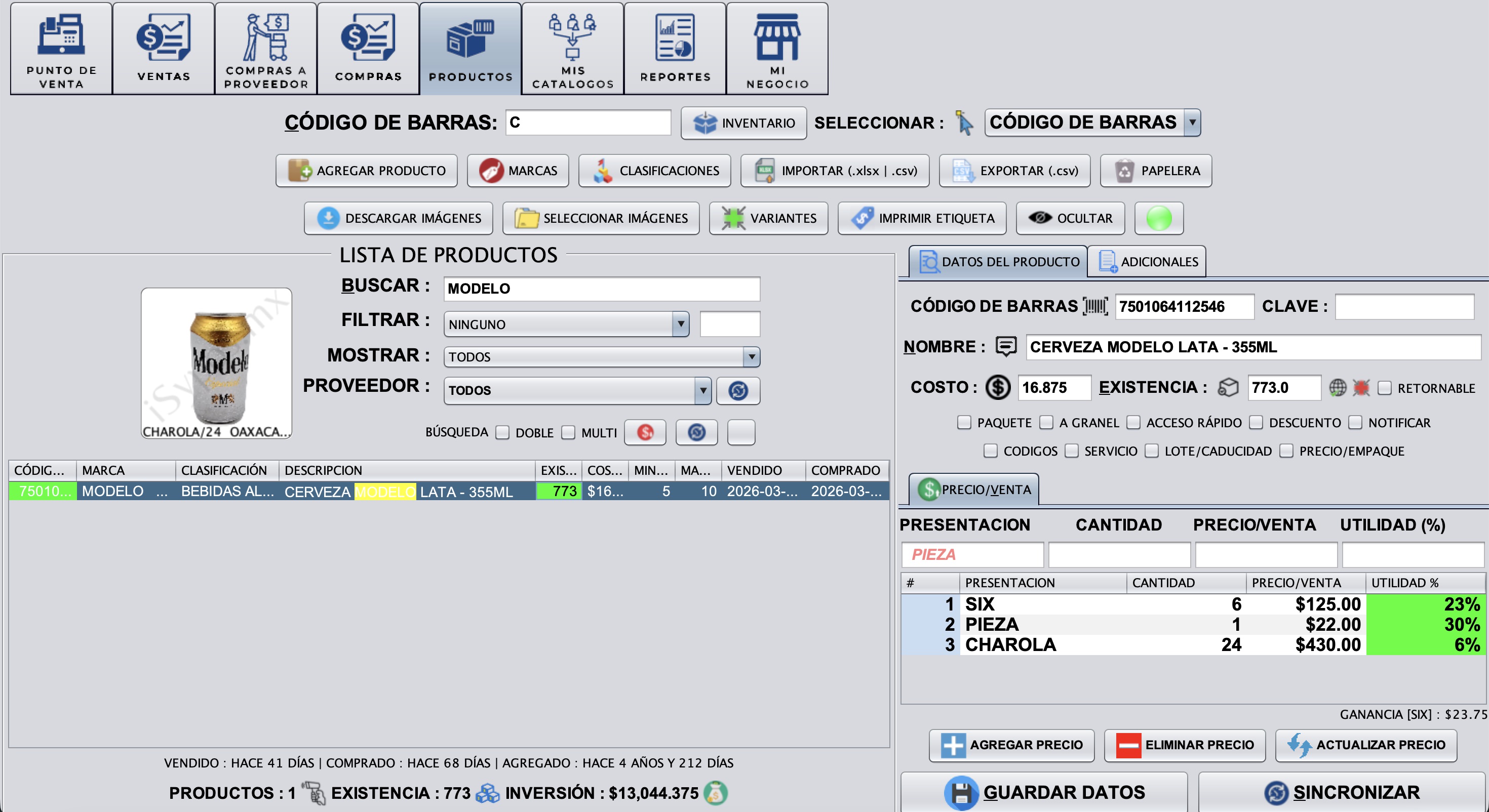Click blue sync icon in Búsqueda row
The width and height of the screenshot is (1489, 812).
click(x=696, y=432)
